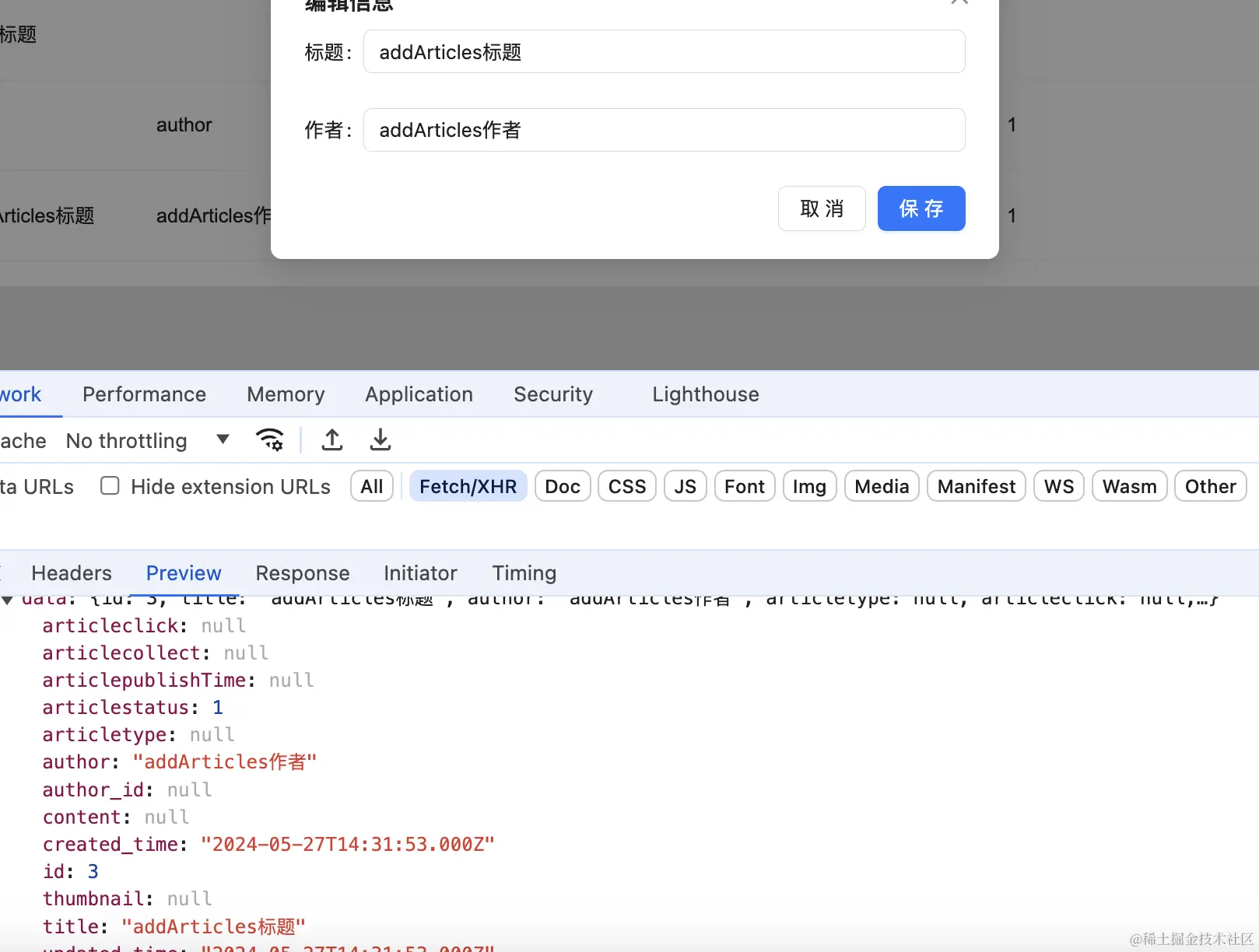Switch to the Performance tab
Image resolution: width=1259 pixels, height=952 pixels.
point(145,394)
